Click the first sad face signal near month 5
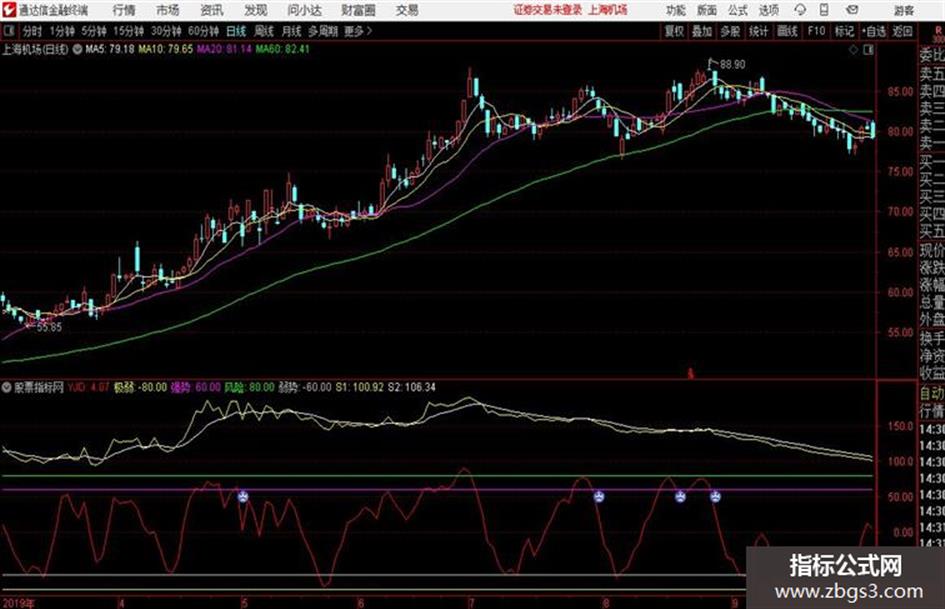Viewport: 945px width, 609px height. click(242, 497)
